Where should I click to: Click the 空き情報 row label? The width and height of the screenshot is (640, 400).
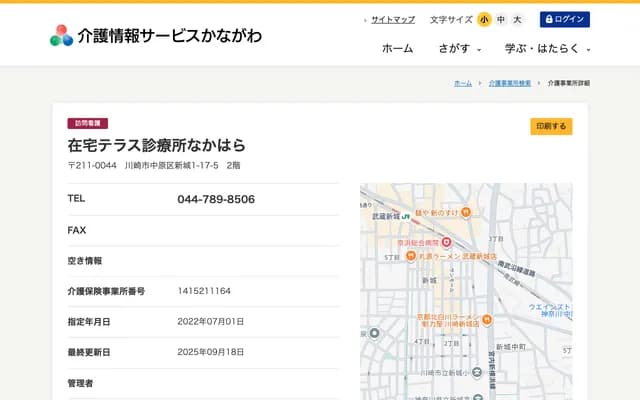(x=84, y=261)
